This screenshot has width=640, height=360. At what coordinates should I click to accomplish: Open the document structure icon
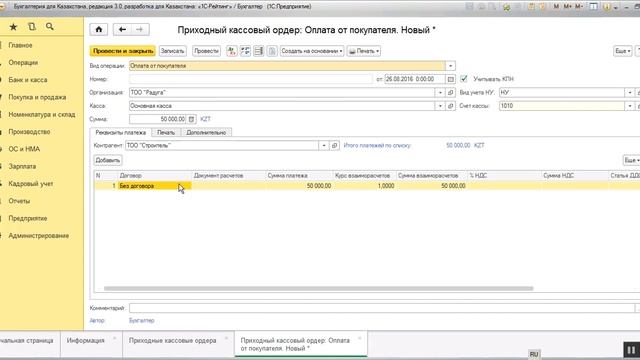coord(245,51)
